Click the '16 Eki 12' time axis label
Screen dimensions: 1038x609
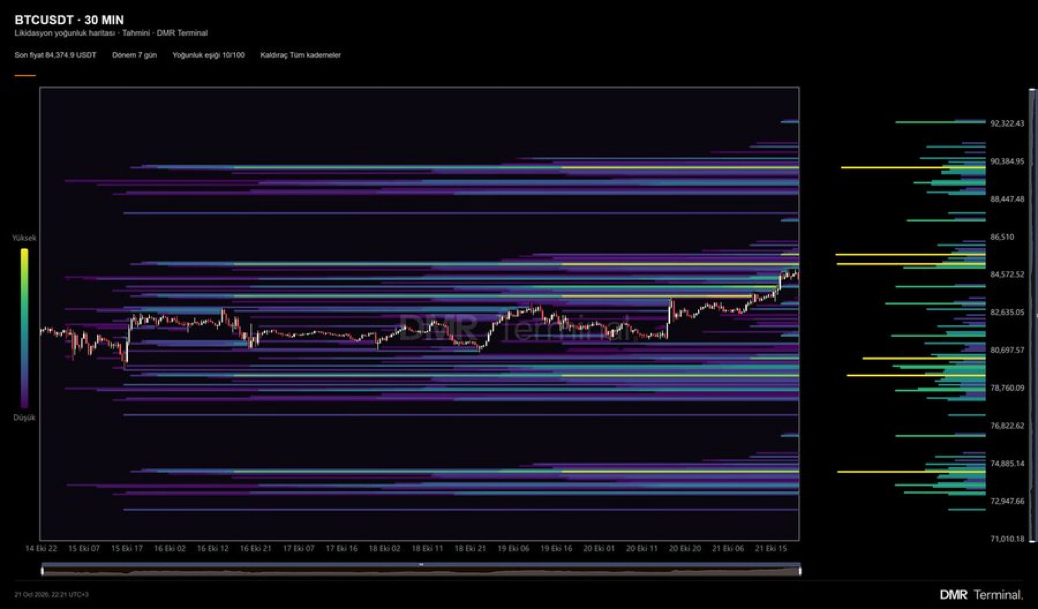(x=212, y=549)
